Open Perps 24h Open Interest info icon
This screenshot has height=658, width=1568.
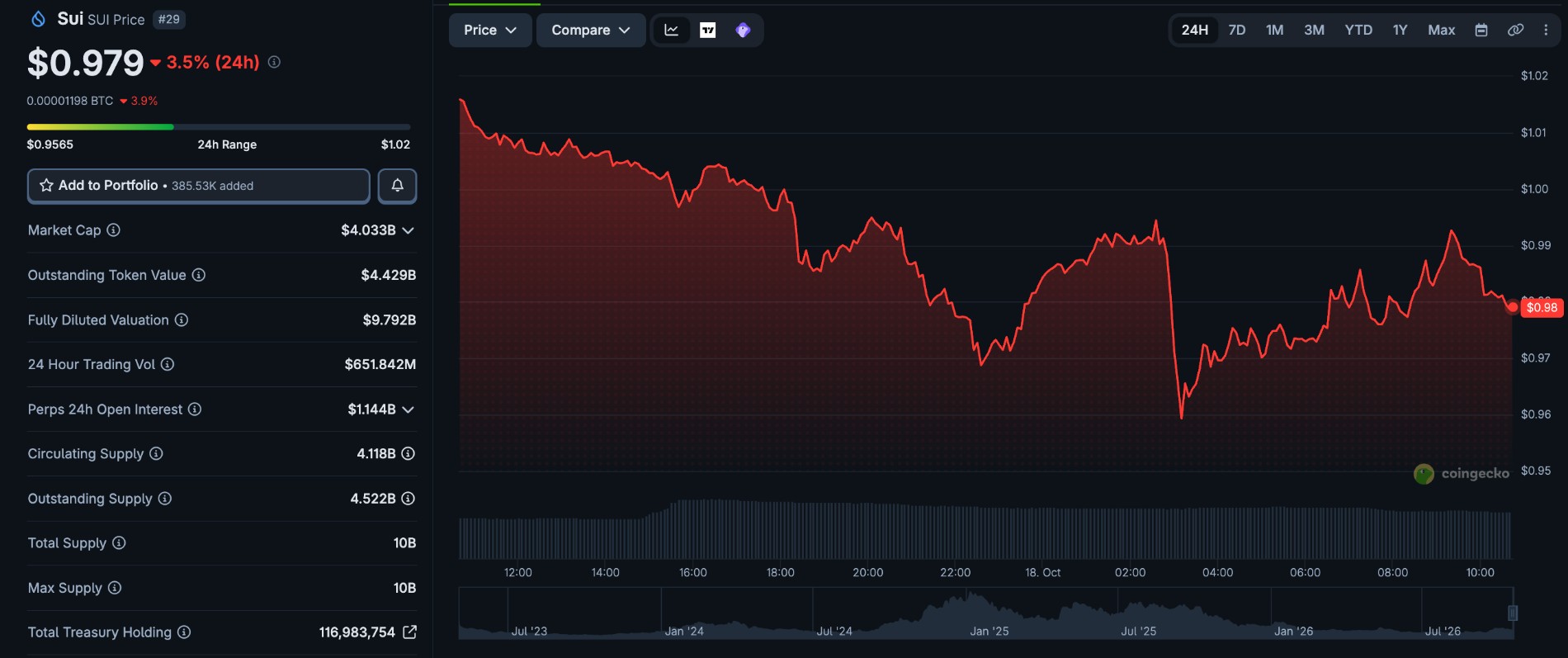pyautogui.click(x=195, y=409)
